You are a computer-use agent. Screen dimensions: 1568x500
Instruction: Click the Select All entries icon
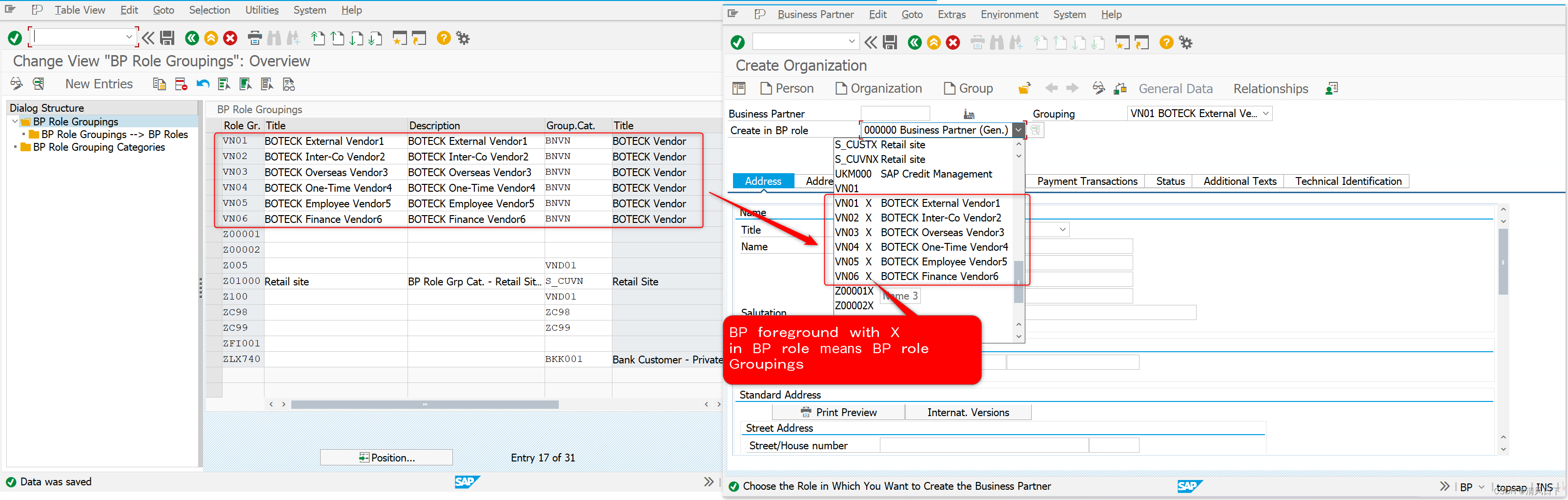tap(224, 84)
